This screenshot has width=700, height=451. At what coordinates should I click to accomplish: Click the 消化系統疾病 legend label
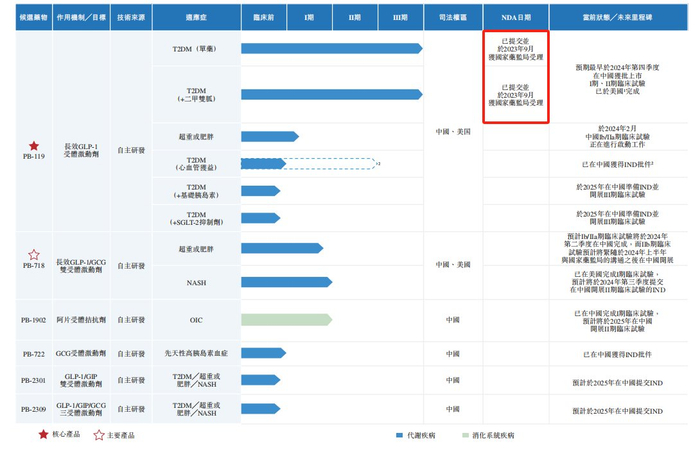[493, 435]
